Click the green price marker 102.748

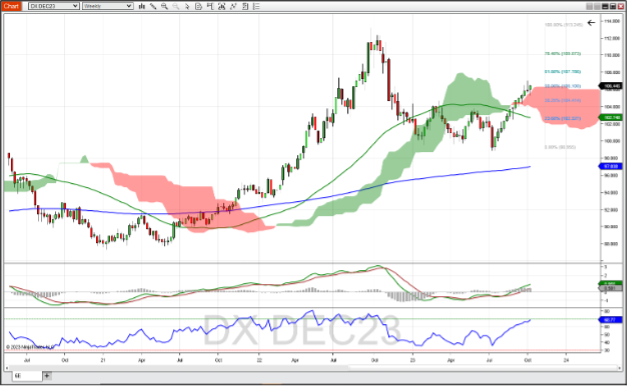click(x=610, y=117)
